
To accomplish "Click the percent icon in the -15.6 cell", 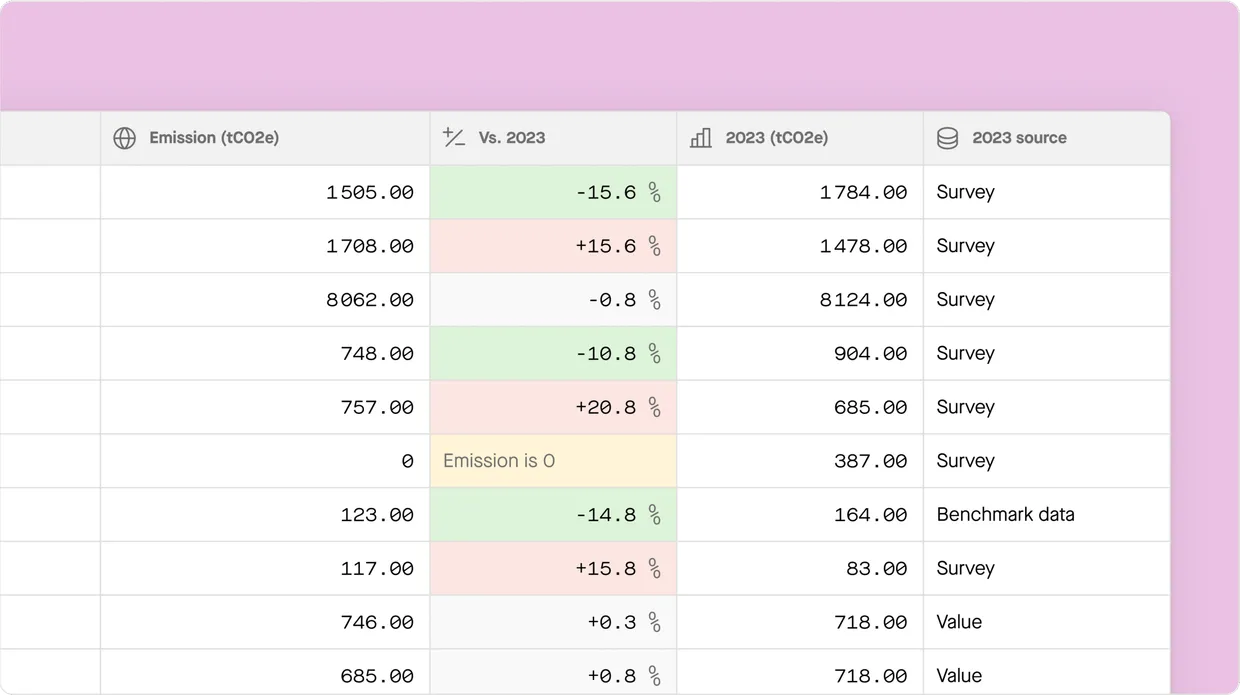I will click(x=654, y=192).
